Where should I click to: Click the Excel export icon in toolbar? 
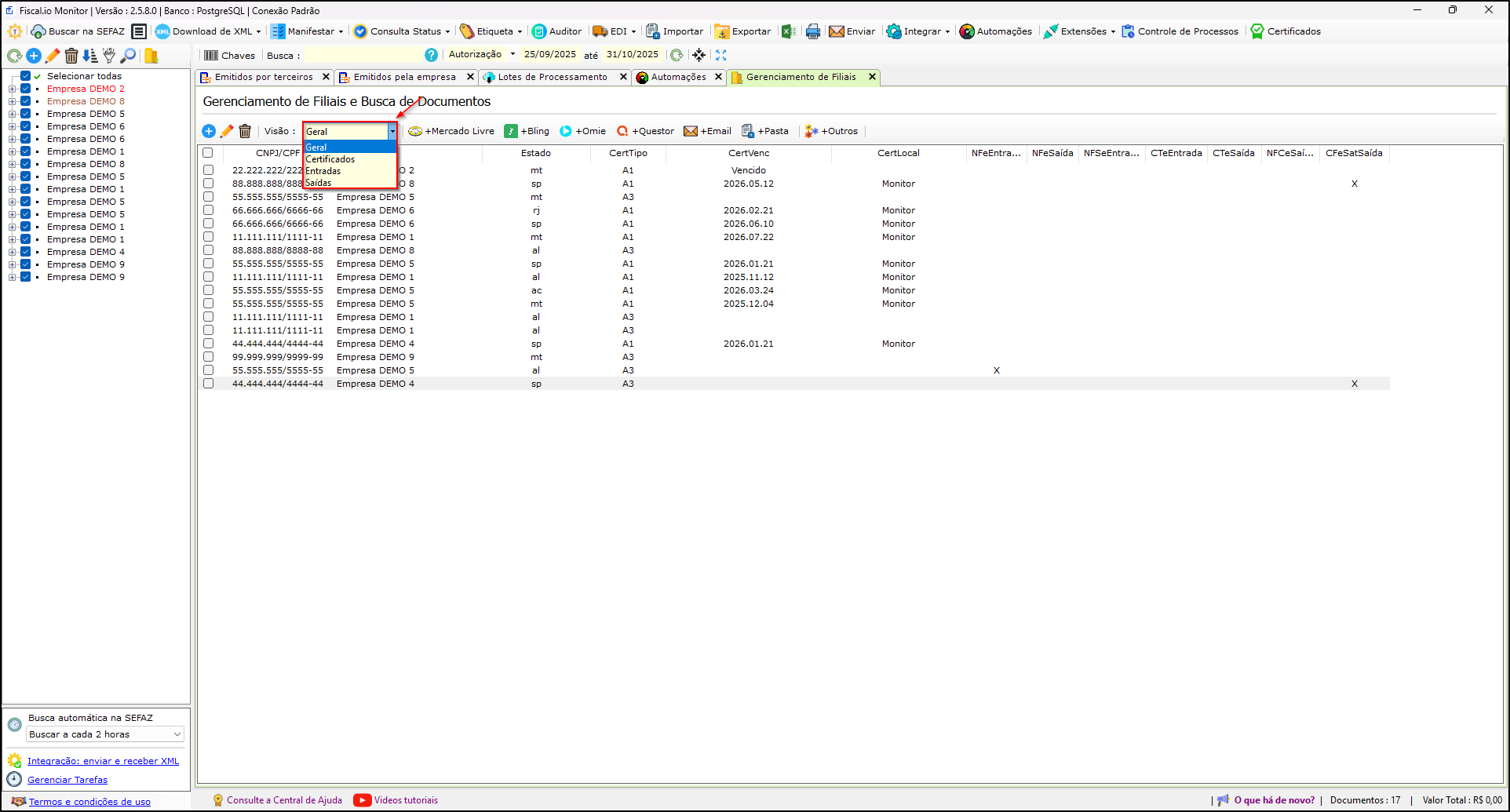(789, 31)
